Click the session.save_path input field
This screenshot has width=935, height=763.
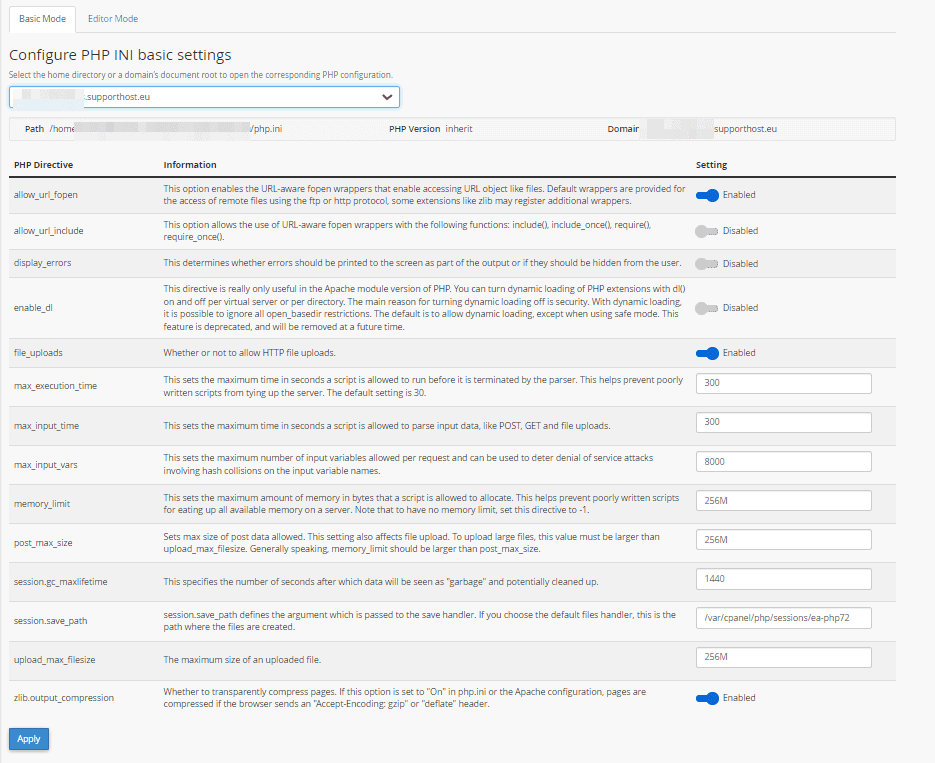[784, 618]
